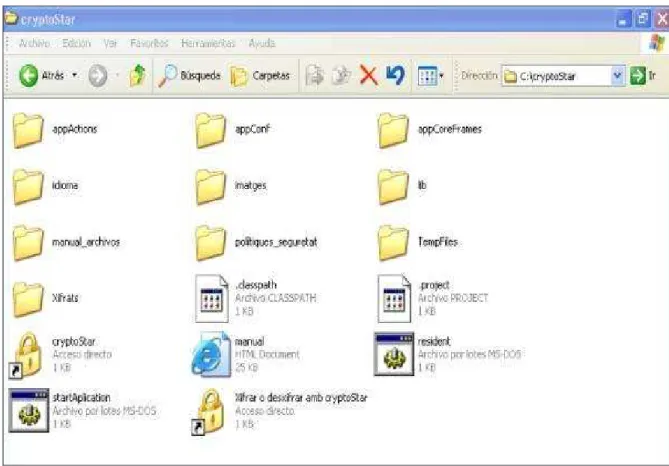The image size is (669, 466).
Task: Minimize the cryptoStar window
Action: coord(622,19)
